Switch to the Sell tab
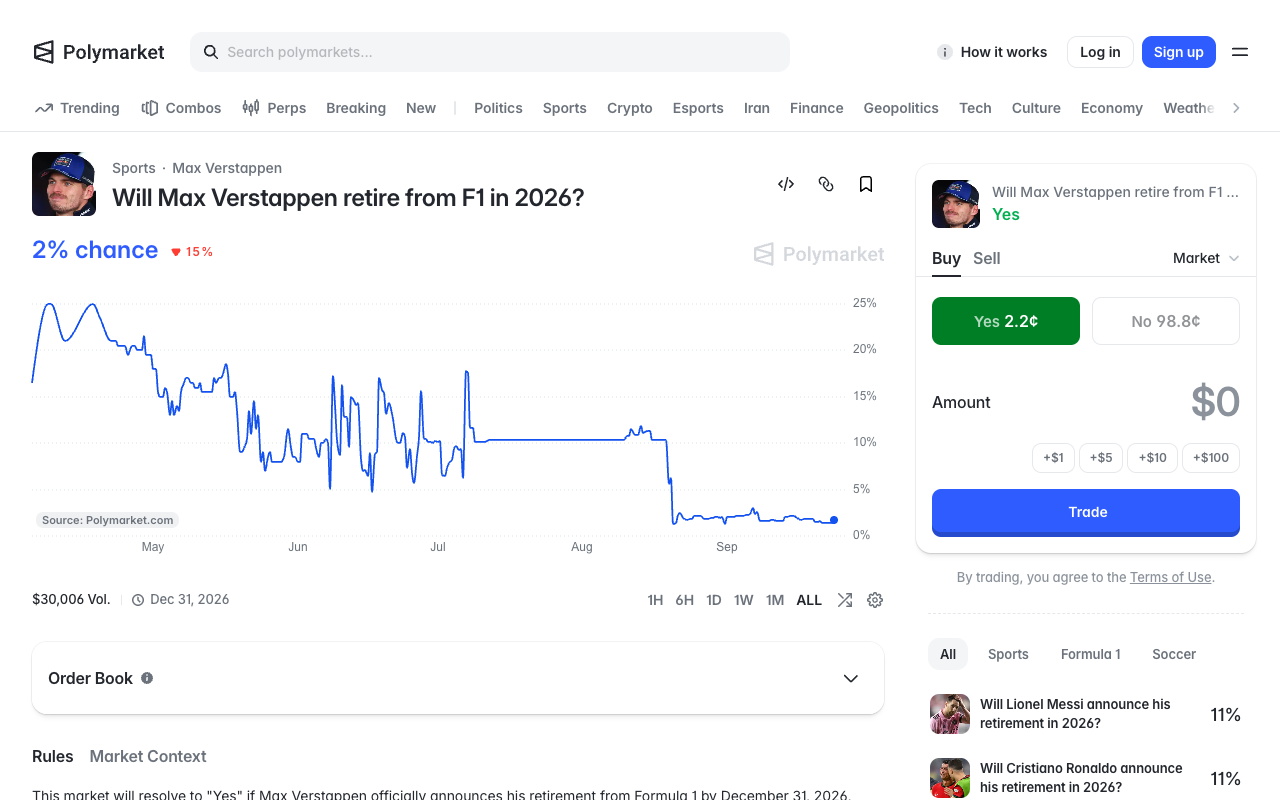 point(987,258)
